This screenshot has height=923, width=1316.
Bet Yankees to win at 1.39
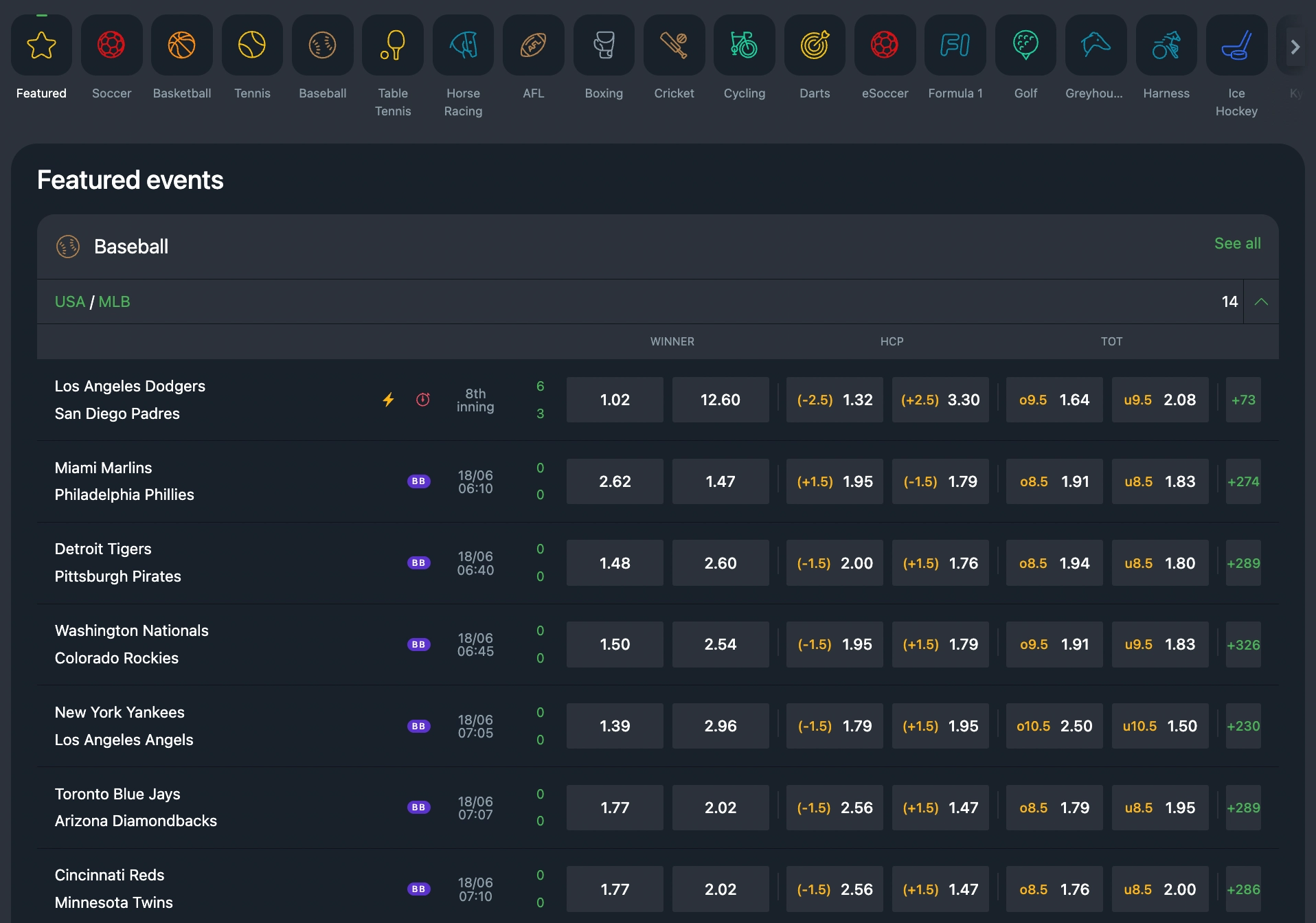pyautogui.click(x=615, y=726)
